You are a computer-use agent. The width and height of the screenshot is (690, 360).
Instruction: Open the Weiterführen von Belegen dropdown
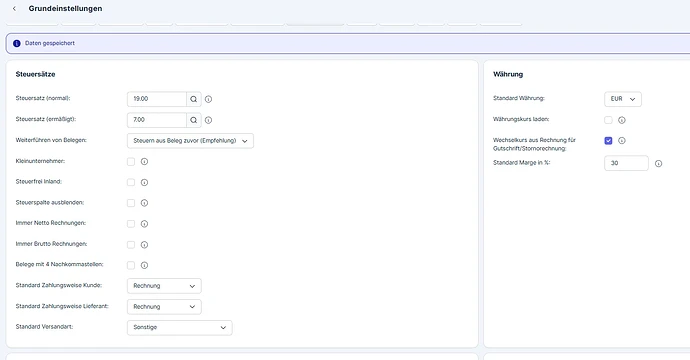click(190, 141)
